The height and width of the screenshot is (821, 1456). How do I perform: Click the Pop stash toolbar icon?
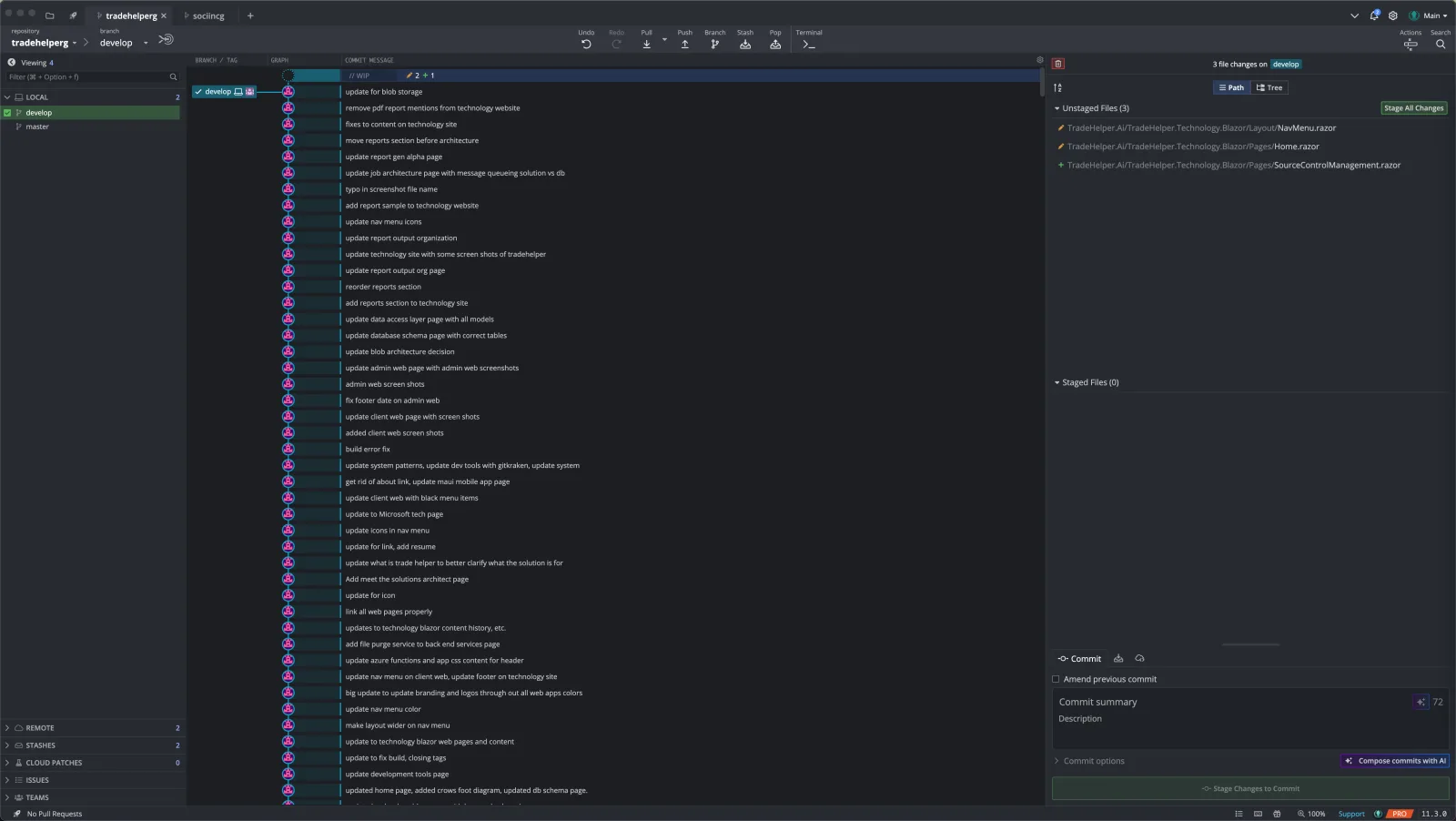775,44
